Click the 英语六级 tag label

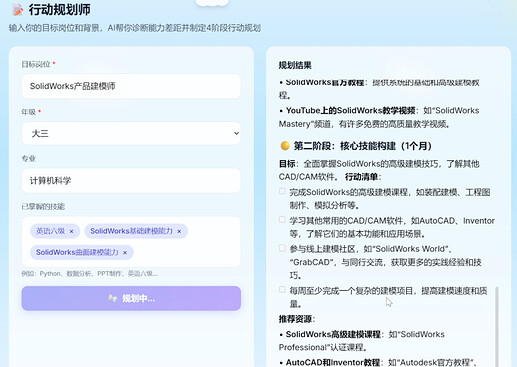(50, 231)
